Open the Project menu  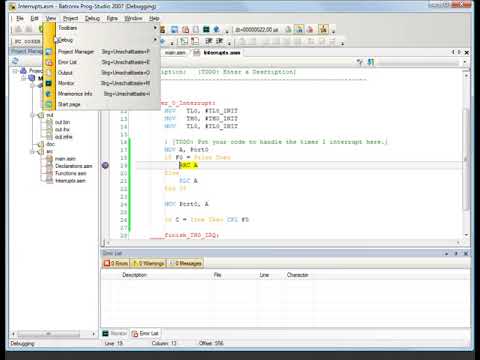pos(70,18)
